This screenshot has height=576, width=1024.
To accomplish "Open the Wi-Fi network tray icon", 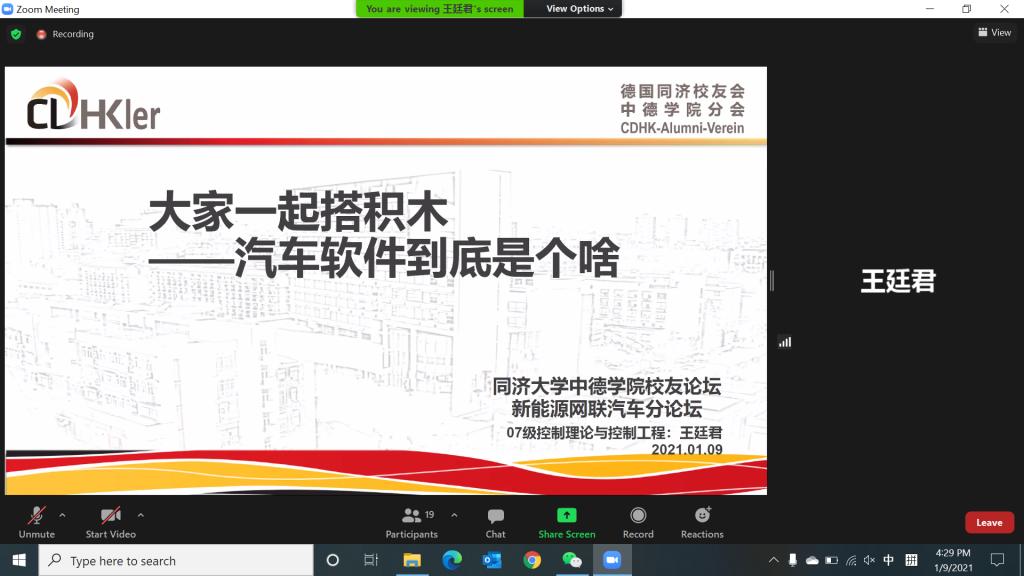I will pyautogui.click(x=851, y=560).
